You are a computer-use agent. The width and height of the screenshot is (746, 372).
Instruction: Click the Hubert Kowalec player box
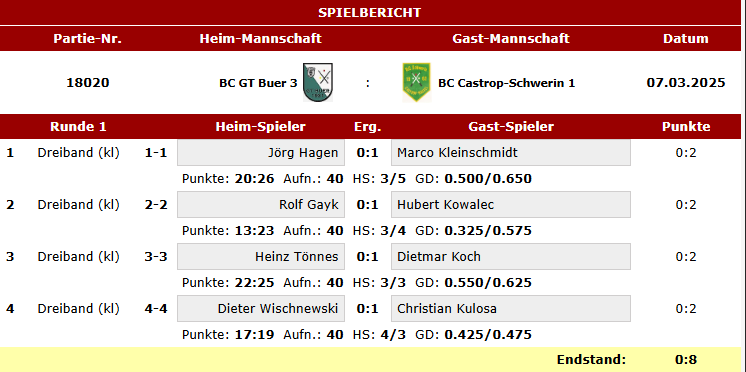[511, 205]
